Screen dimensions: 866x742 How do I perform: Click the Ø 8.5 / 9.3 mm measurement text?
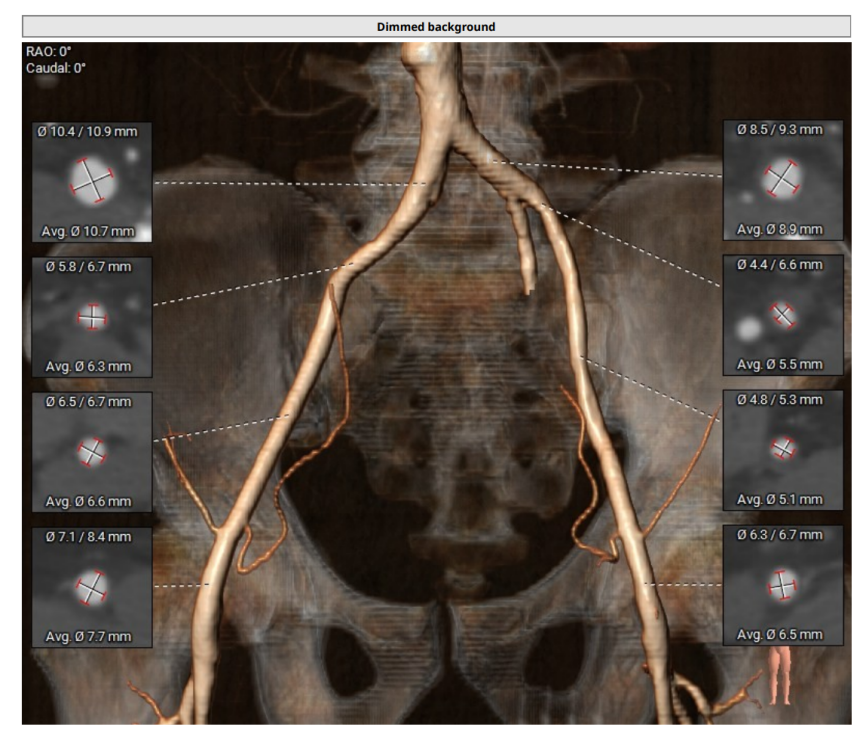point(780,129)
